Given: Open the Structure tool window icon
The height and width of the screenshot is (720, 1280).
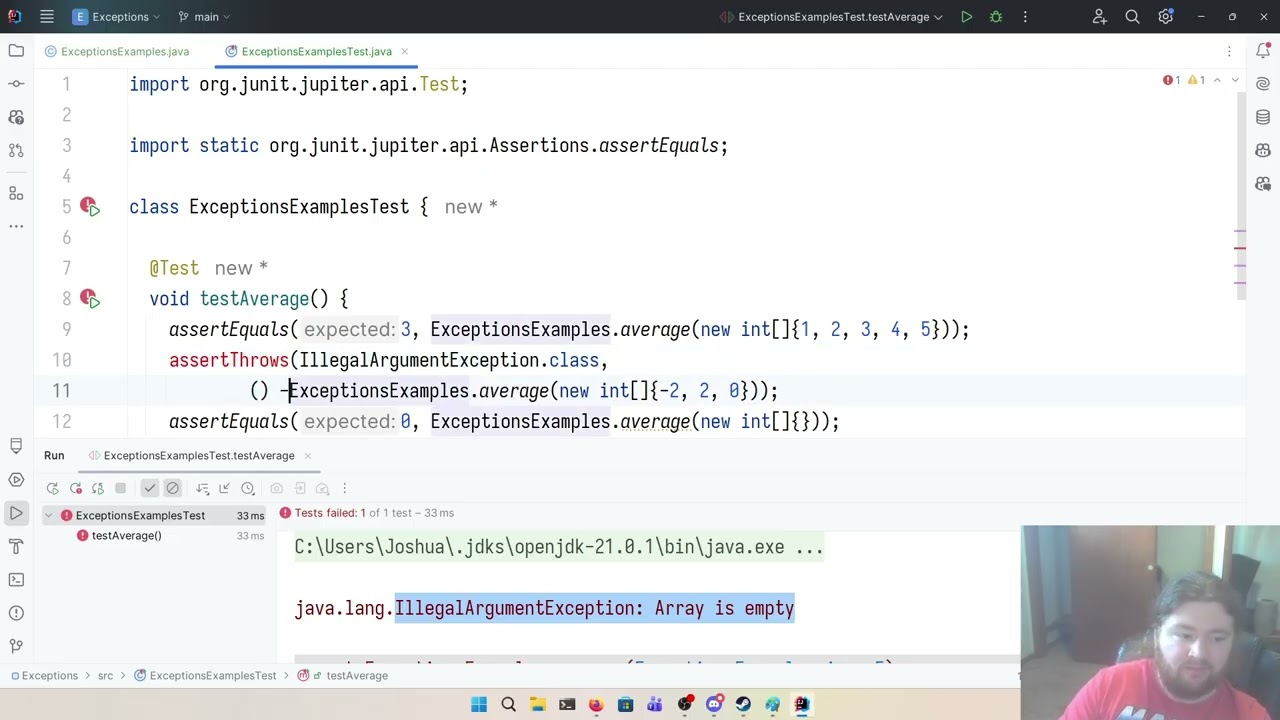Looking at the screenshot, I should [16, 193].
